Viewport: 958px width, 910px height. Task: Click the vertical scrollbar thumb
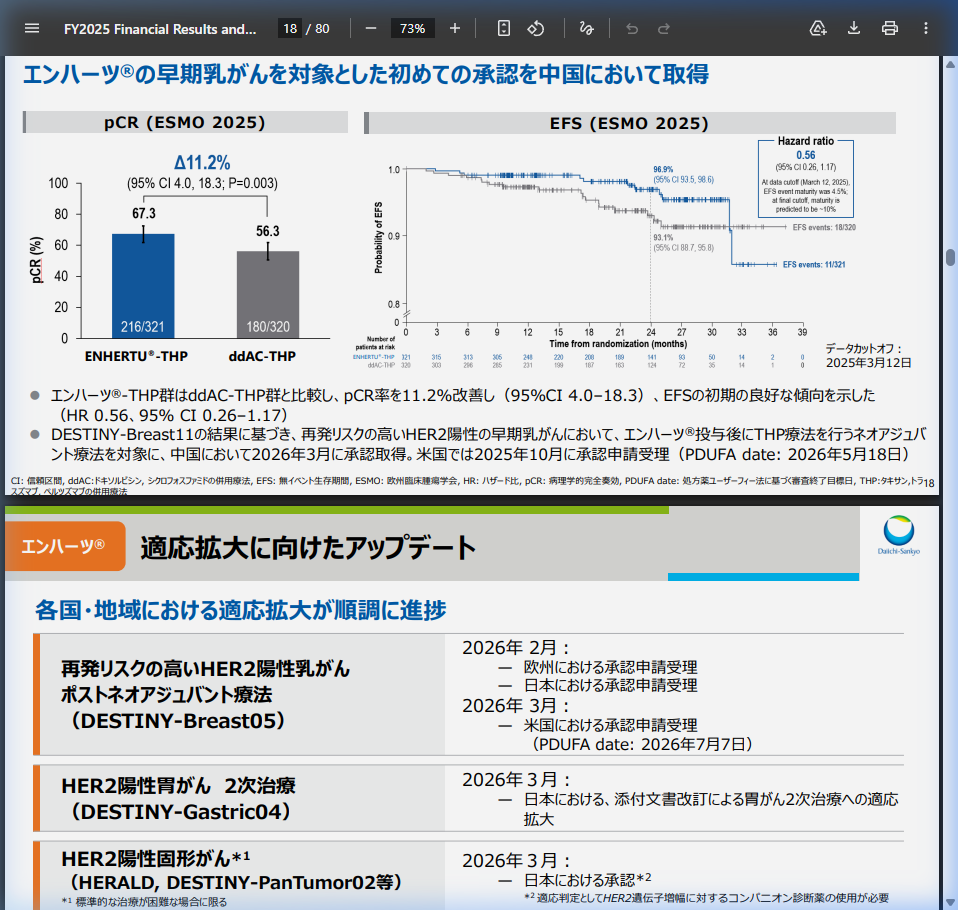coord(951,257)
